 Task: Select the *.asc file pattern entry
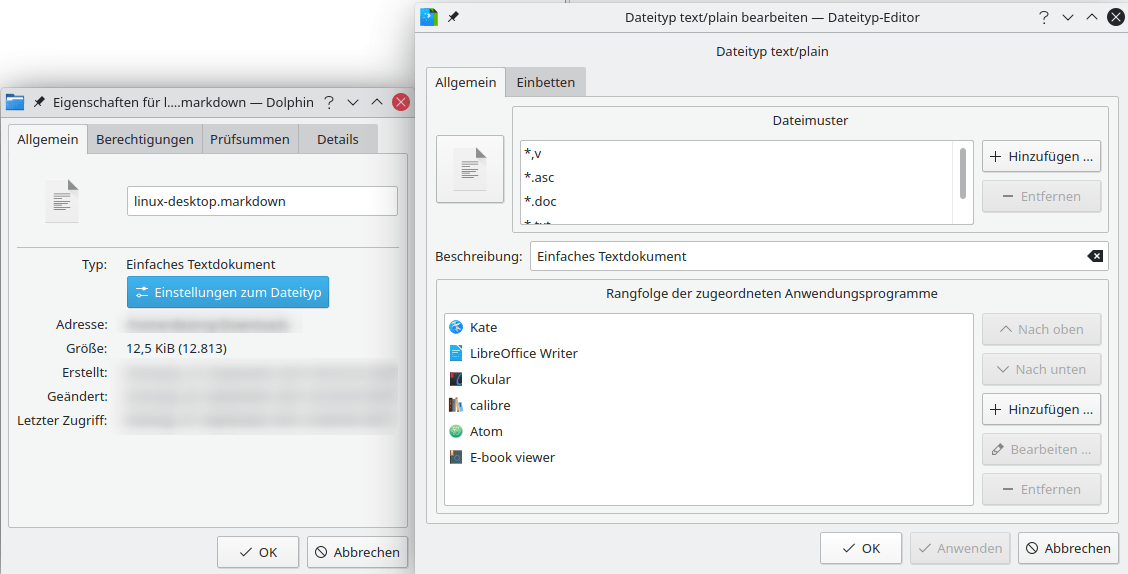pyautogui.click(x=539, y=177)
